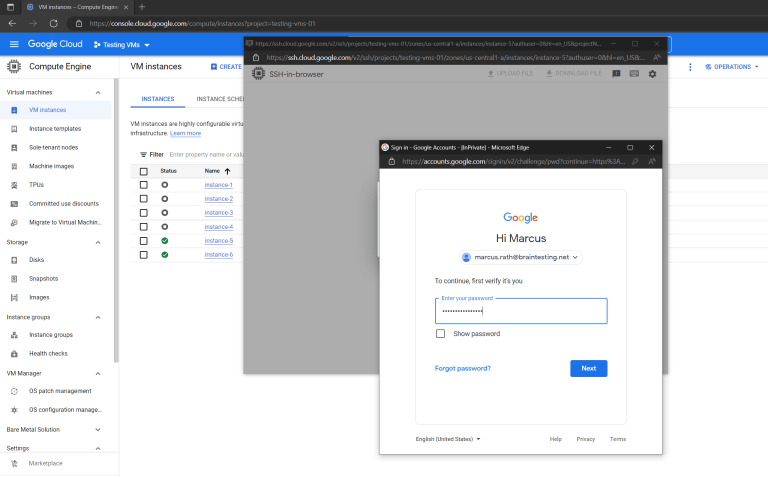This screenshot has height=477, width=768.
Task: Click the Machine images sidebar icon
Action: [x=14, y=167]
